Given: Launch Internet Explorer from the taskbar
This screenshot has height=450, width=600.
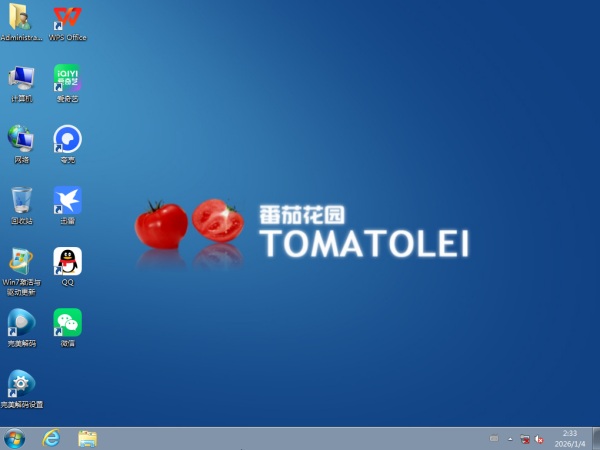Looking at the screenshot, I should point(51,438).
